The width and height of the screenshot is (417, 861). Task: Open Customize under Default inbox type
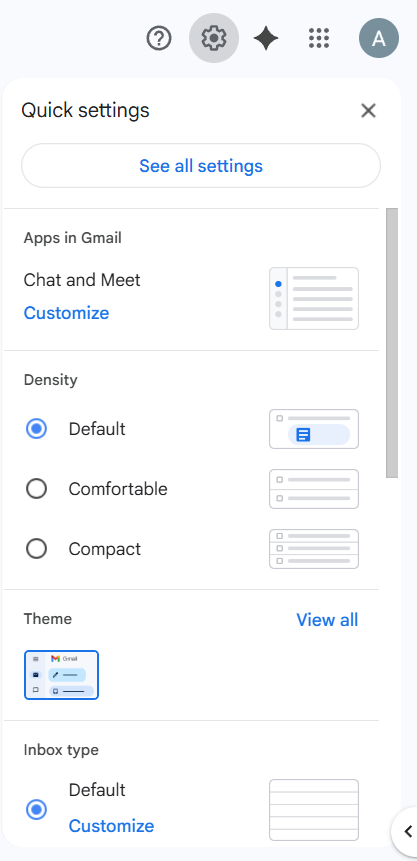click(112, 826)
